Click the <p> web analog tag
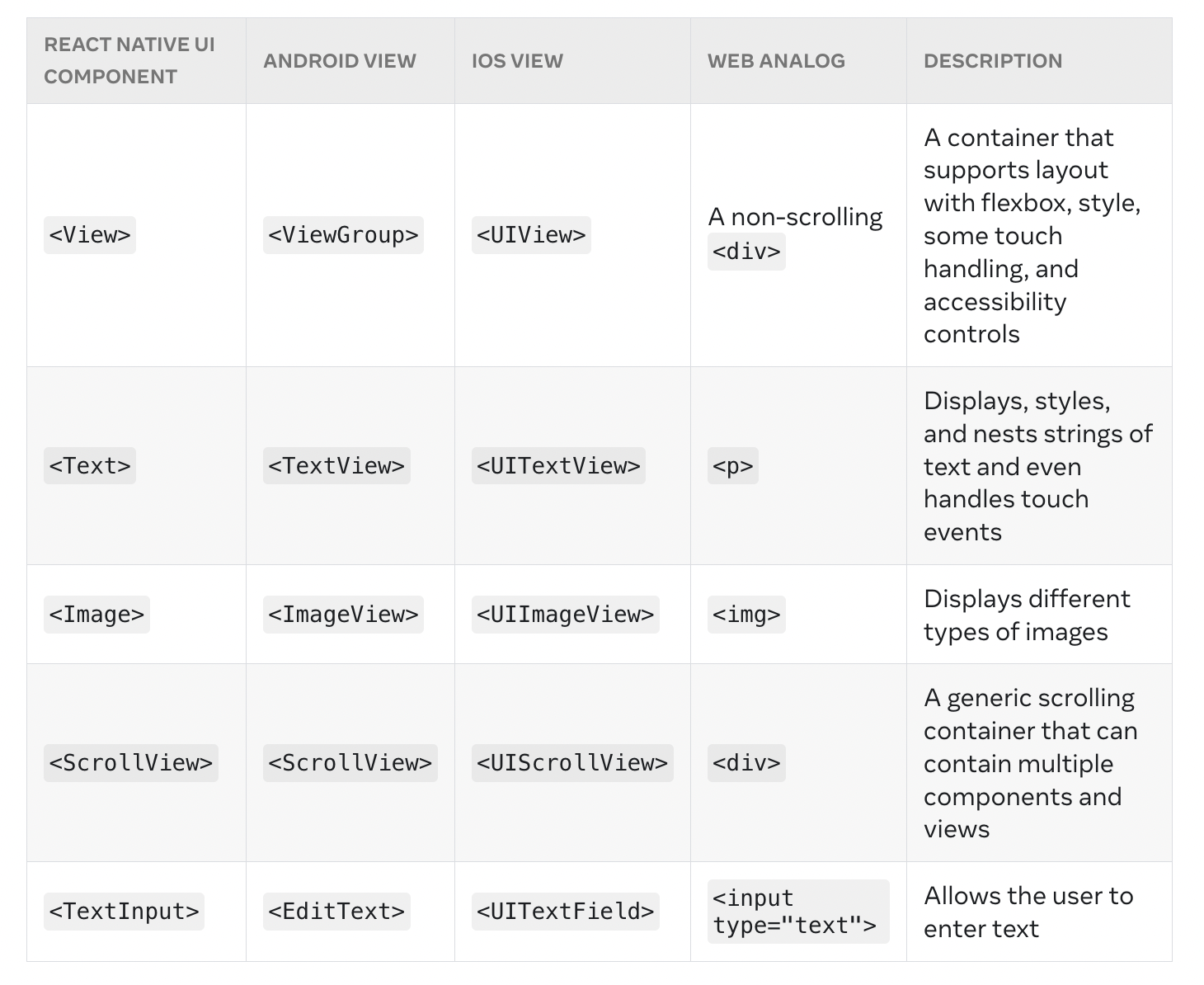Screen dimensions: 1204x985 [732, 466]
